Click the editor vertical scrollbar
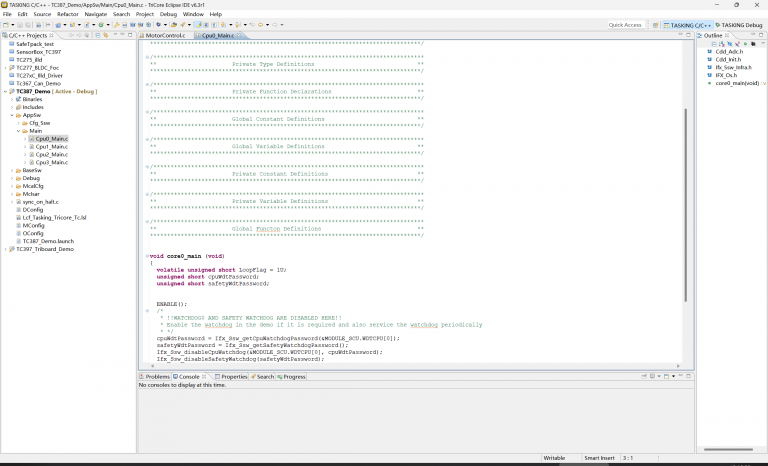Screen dimensions: 768x466 click(685, 205)
